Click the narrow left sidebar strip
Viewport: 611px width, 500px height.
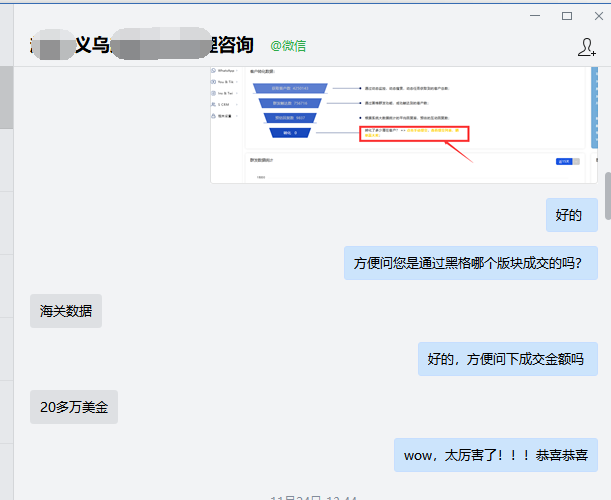pos(6,280)
